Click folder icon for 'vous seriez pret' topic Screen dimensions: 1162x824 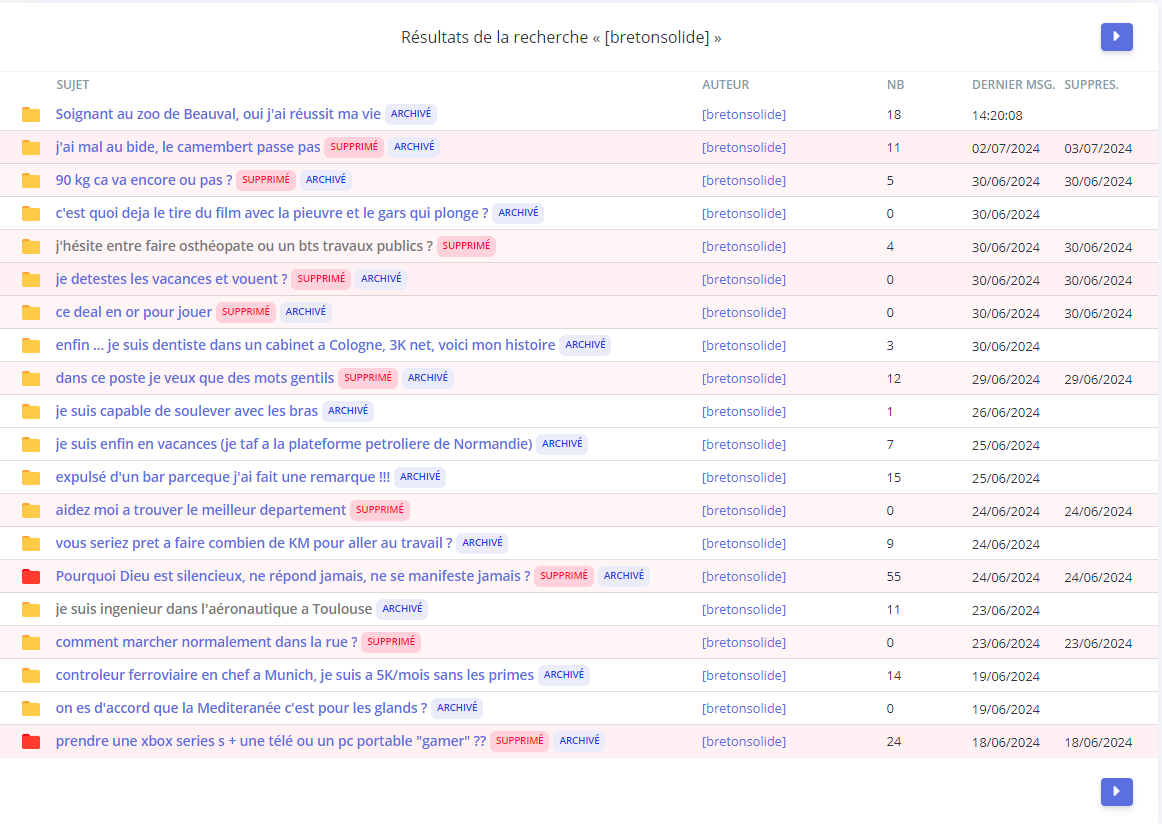click(31, 543)
